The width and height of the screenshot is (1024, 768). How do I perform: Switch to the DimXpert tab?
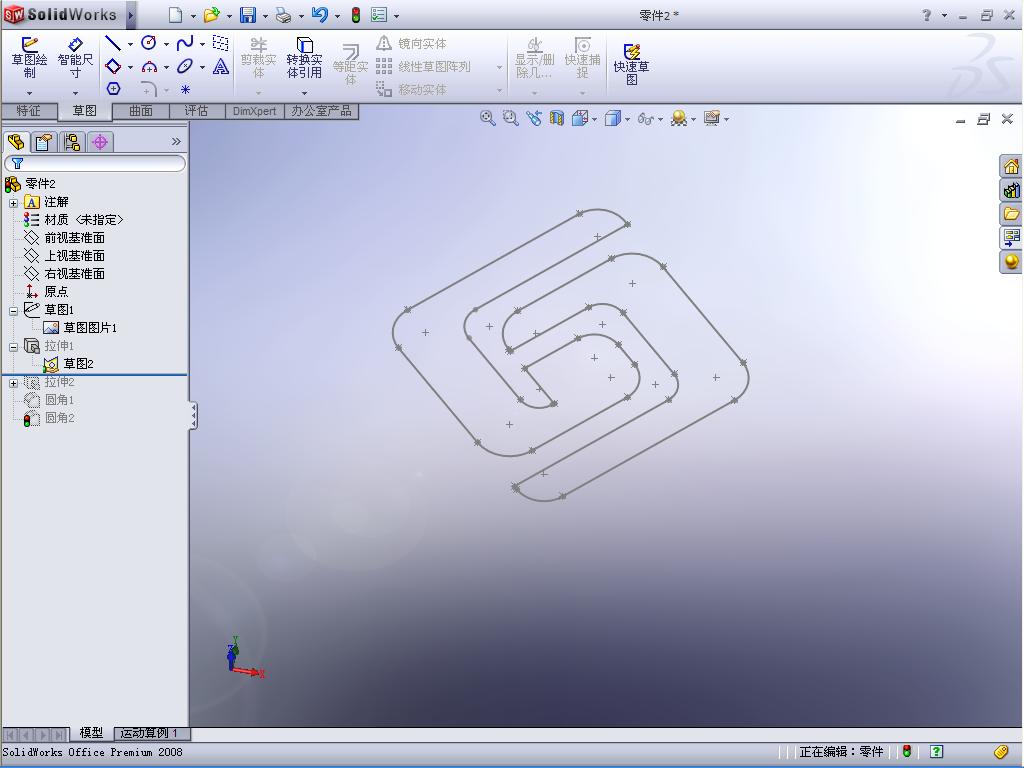255,111
